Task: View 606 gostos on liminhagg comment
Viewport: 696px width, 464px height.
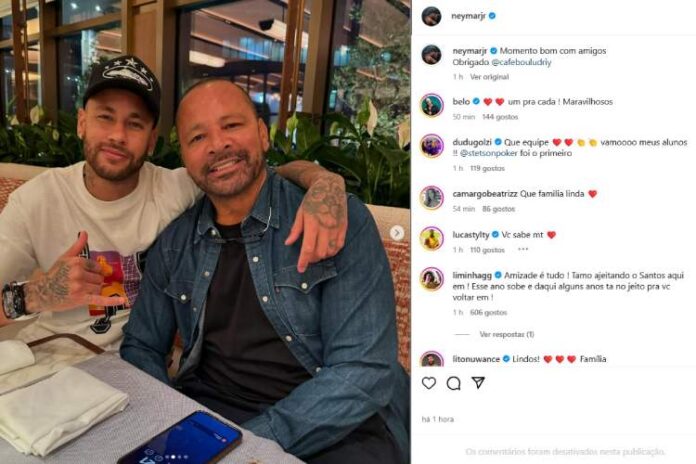Action: (488, 313)
